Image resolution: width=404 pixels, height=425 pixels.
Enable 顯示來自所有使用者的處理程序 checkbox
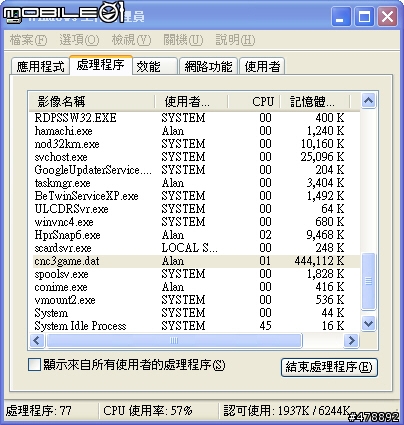tap(34, 365)
